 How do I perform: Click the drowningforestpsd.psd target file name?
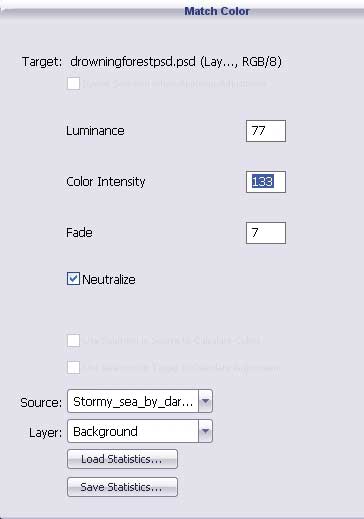click(133, 62)
